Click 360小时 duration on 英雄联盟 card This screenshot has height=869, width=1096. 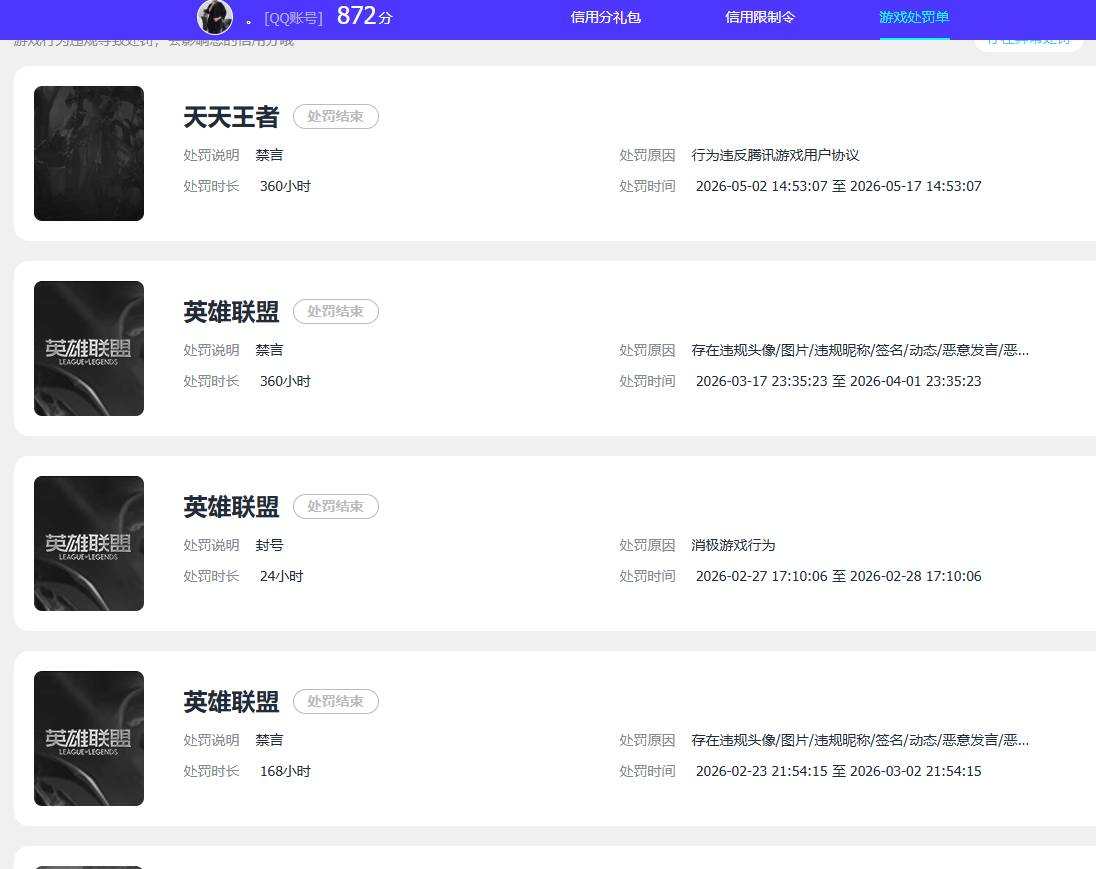pos(285,382)
